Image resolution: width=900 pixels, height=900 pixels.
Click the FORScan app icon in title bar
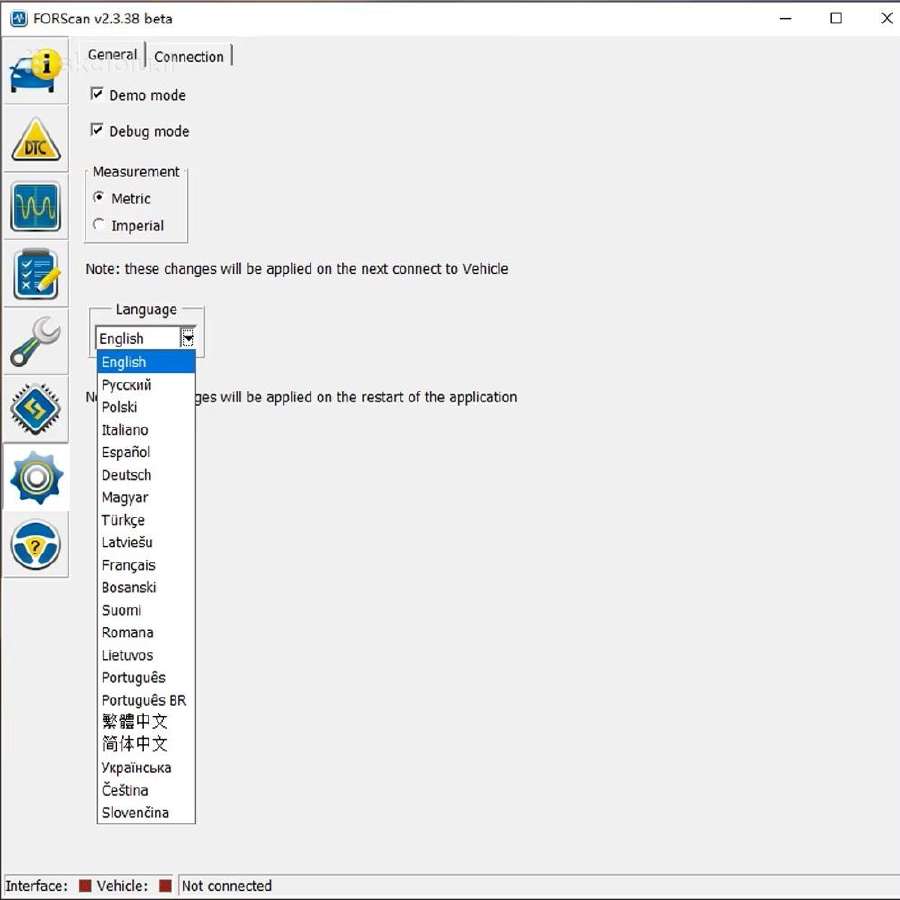(19, 18)
